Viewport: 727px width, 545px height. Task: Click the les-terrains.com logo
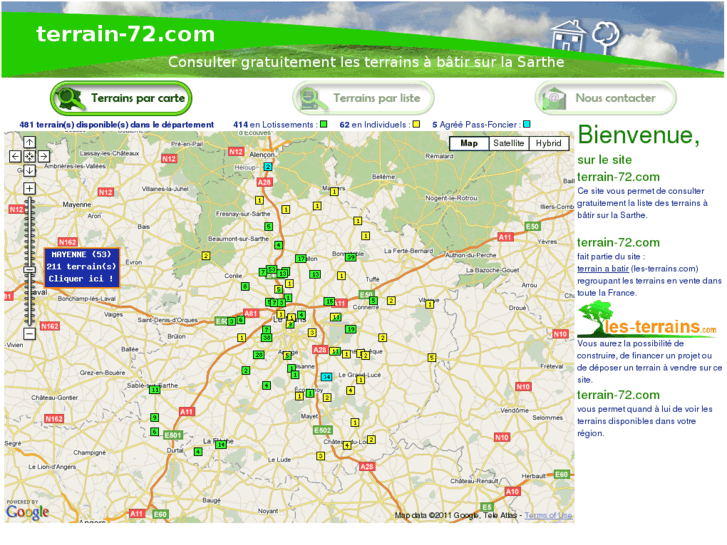(647, 320)
